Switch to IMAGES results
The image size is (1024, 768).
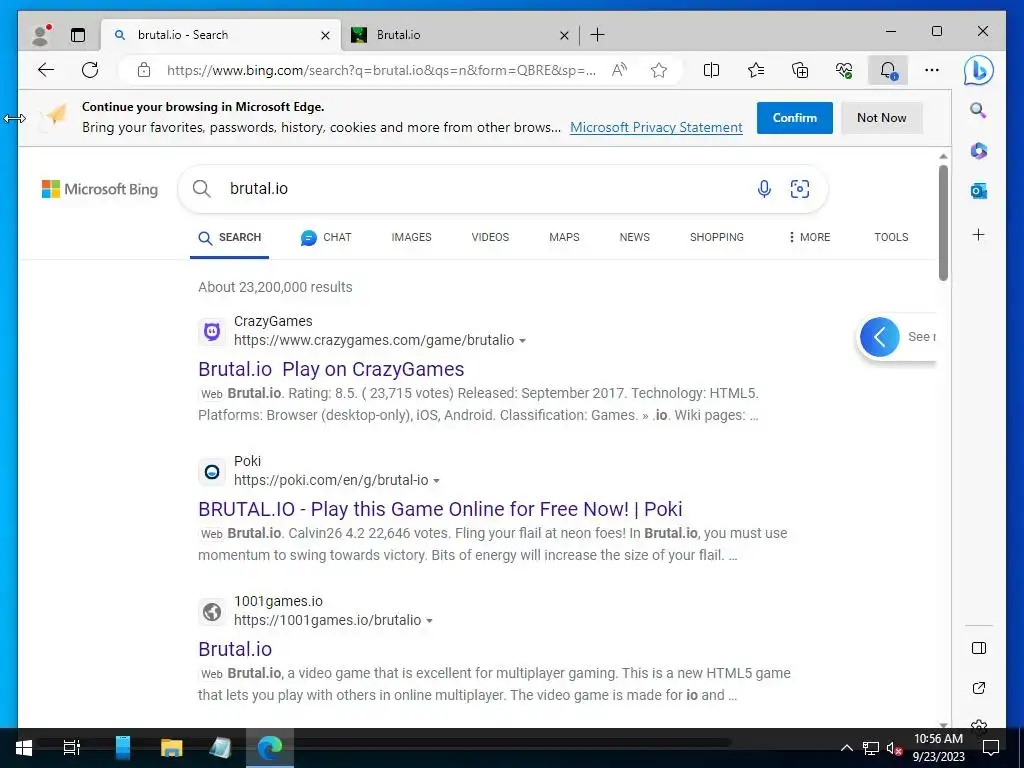(411, 237)
